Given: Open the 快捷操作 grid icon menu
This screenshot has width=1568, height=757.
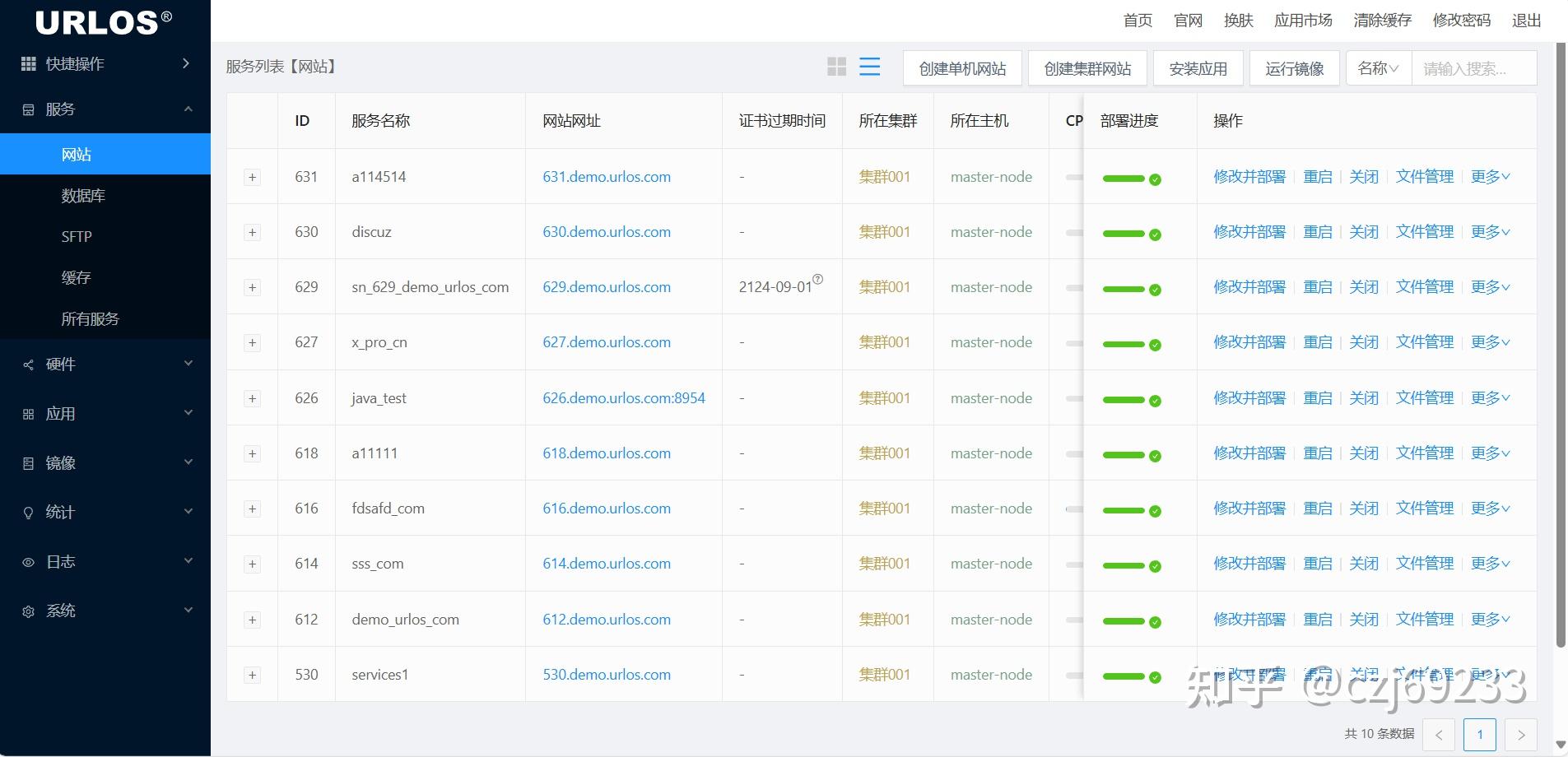Looking at the screenshot, I should point(28,63).
